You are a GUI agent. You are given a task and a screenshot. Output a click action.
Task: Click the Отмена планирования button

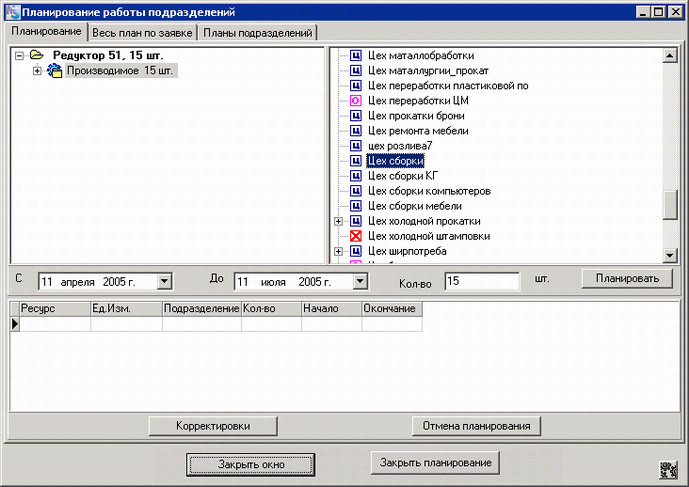476,426
